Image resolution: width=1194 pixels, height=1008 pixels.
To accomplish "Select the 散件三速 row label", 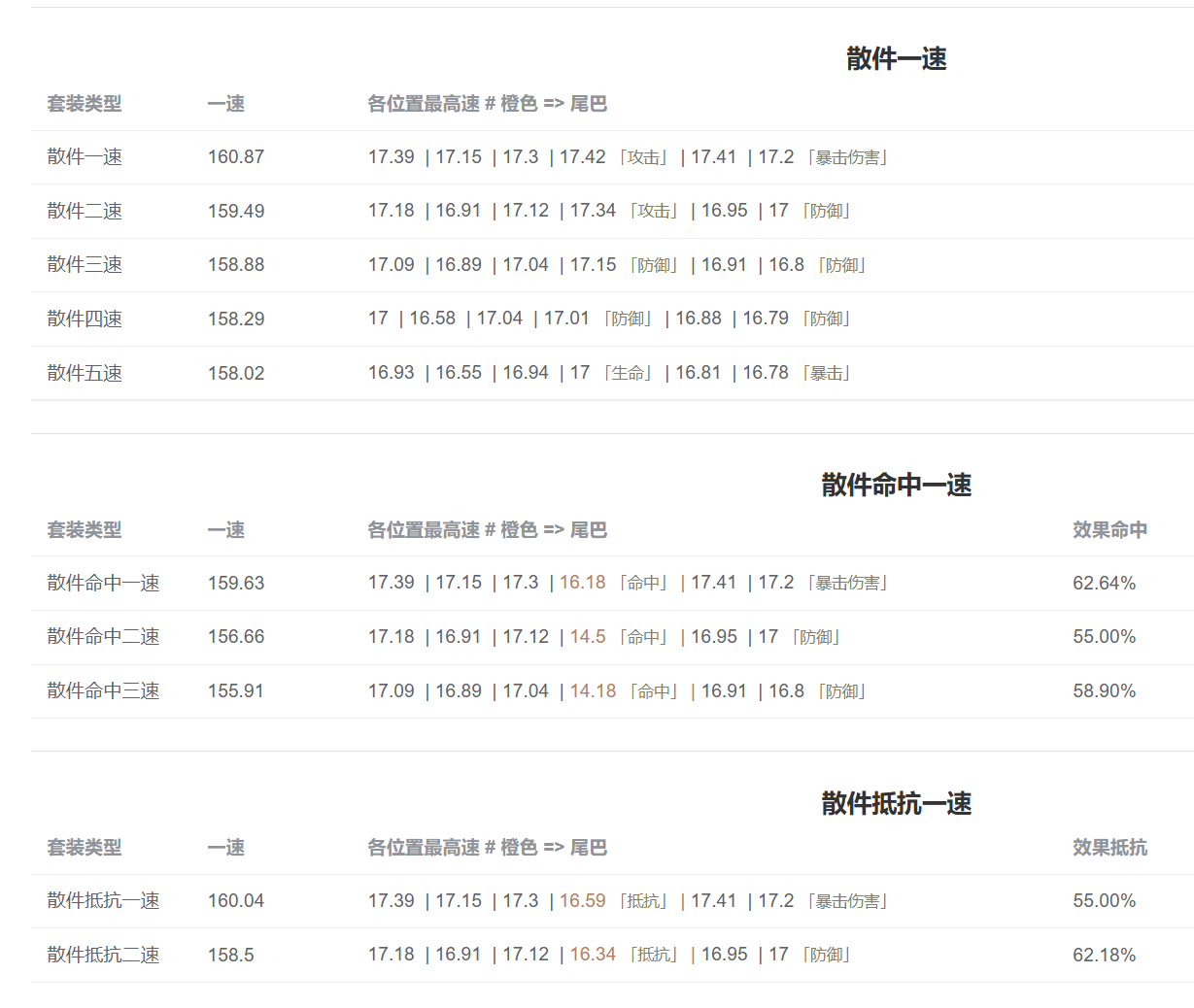I will [x=85, y=264].
